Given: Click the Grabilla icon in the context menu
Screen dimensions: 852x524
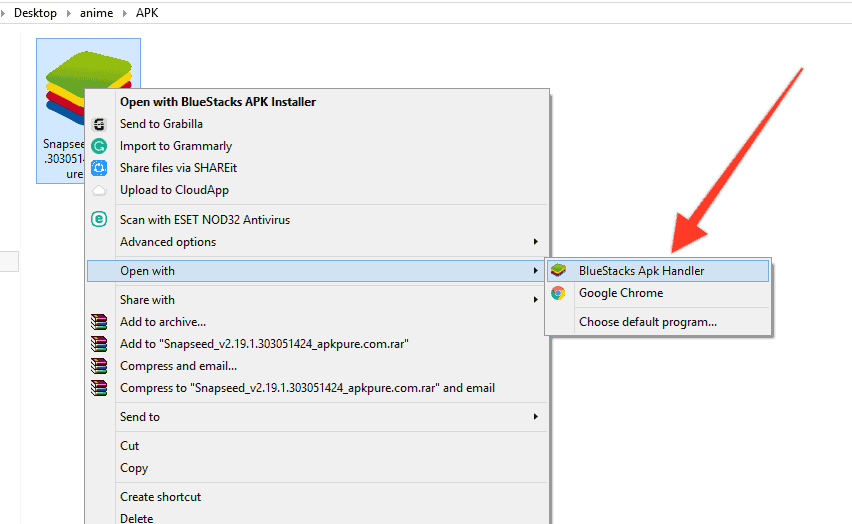Looking at the screenshot, I should pos(99,124).
